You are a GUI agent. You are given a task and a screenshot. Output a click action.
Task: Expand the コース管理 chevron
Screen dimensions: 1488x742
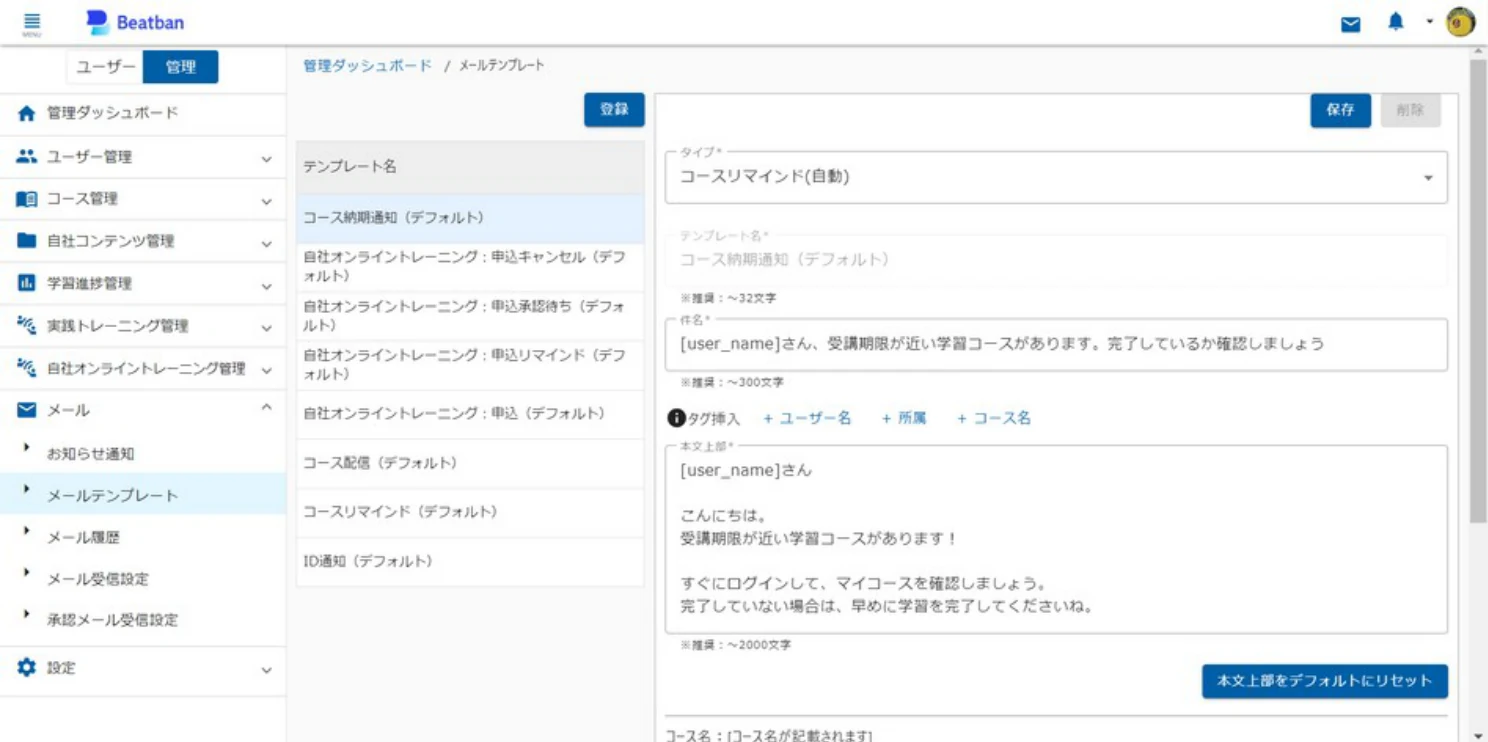266,201
